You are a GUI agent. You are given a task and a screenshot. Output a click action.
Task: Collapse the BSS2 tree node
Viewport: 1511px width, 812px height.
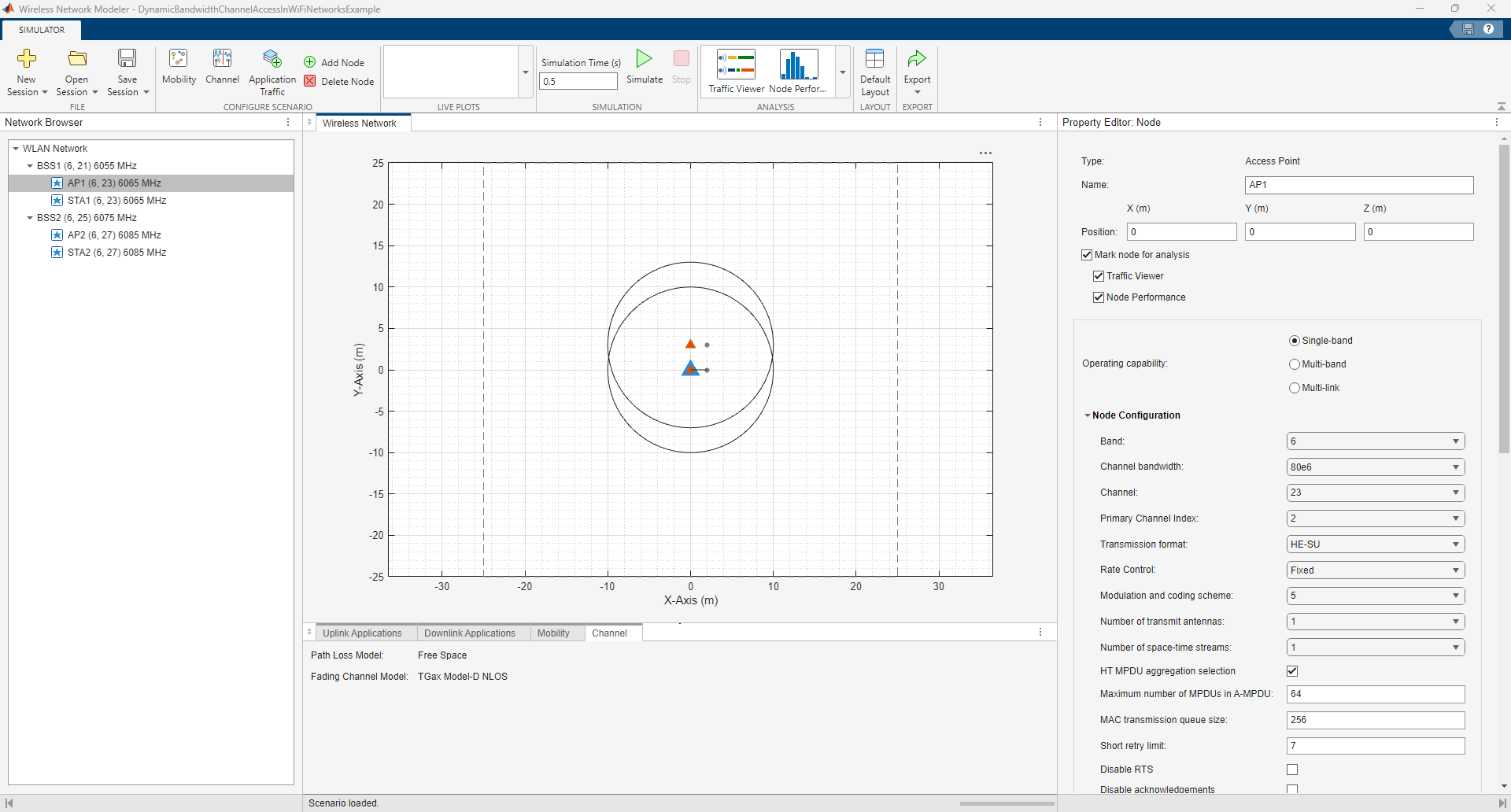tap(30, 218)
